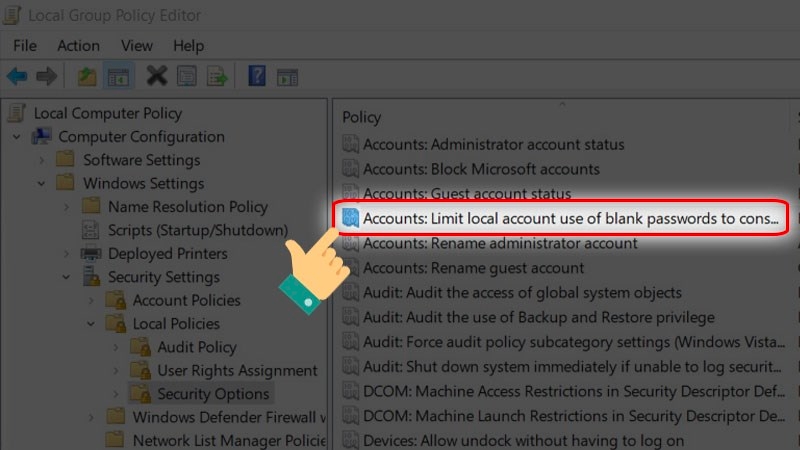Screen dimensions: 800x450
Task: Expand the Software Settings folder
Action: pos(42,160)
